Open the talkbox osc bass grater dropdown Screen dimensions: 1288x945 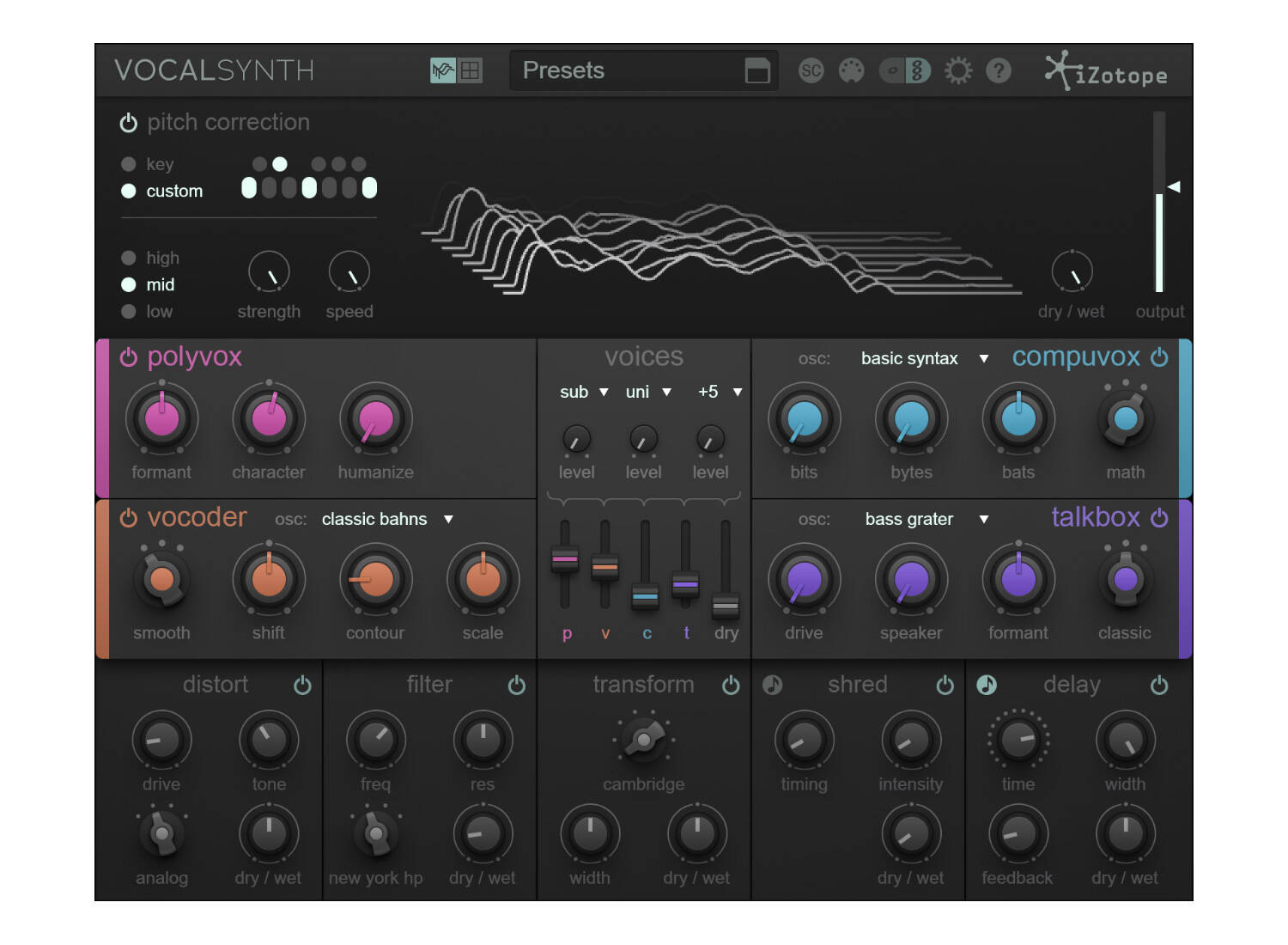point(927,519)
